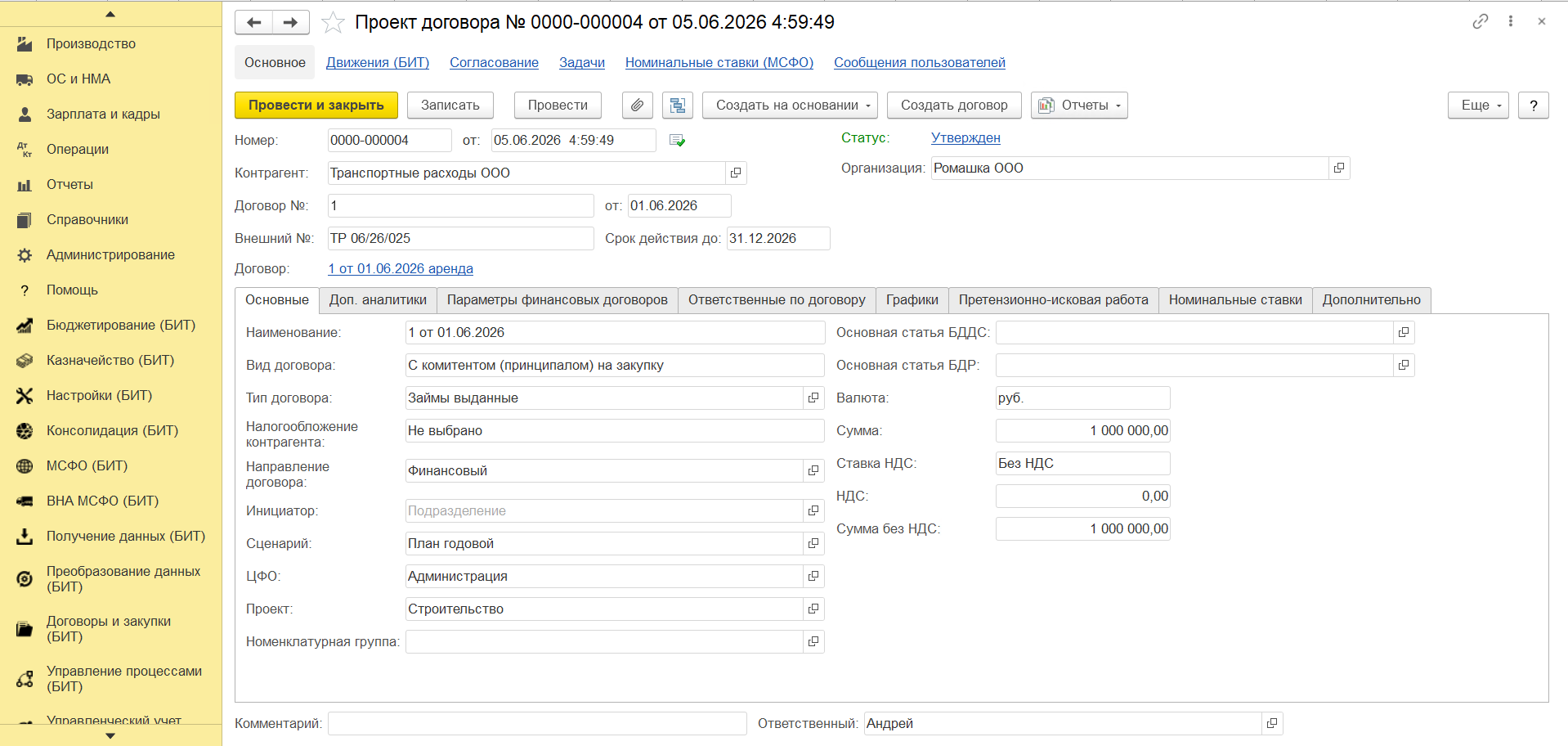The width and height of the screenshot is (1568, 746).
Task: Open the document structure icon beside paperclip
Action: [678, 105]
